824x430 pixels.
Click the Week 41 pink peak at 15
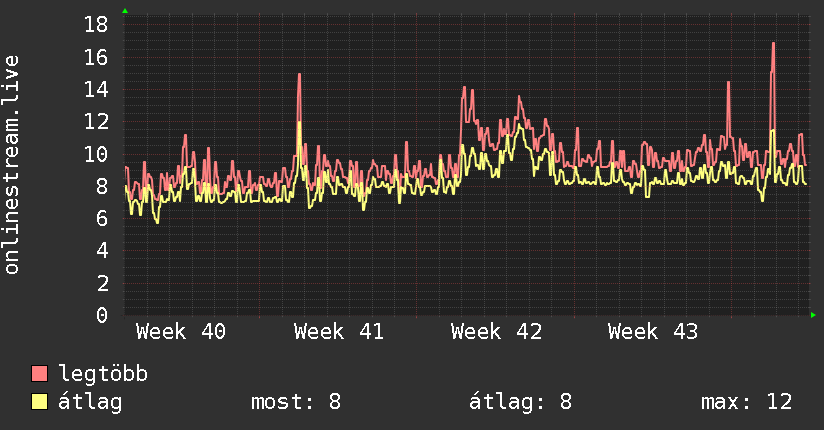click(x=300, y=75)
